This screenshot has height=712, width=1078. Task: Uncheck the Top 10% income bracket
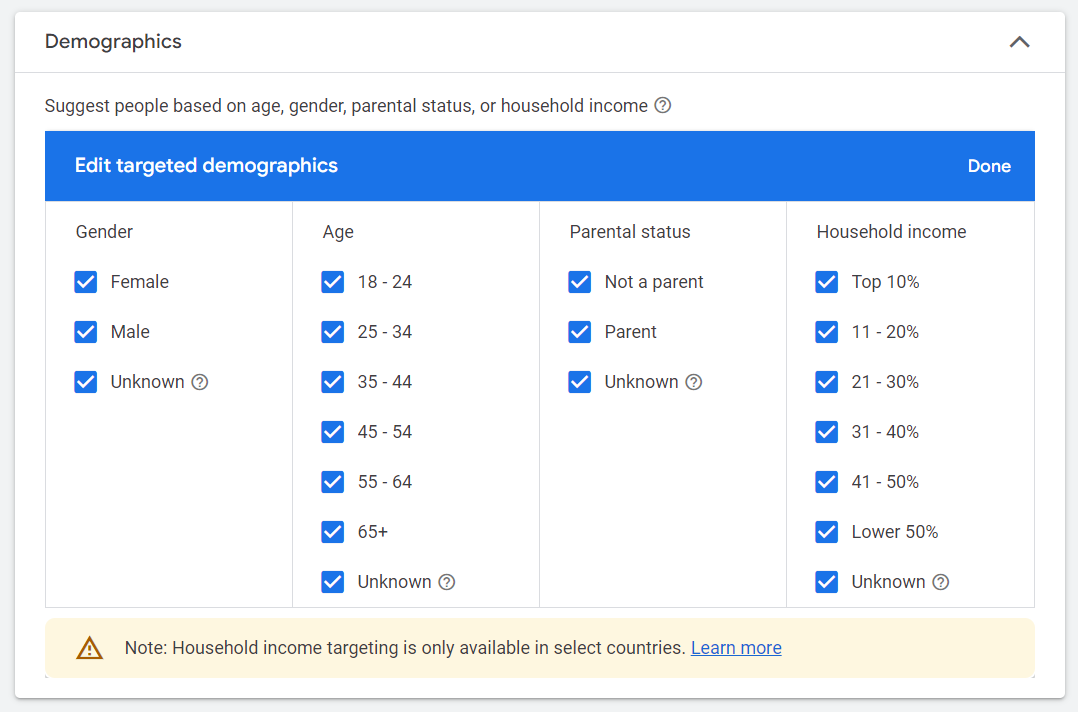827,282
